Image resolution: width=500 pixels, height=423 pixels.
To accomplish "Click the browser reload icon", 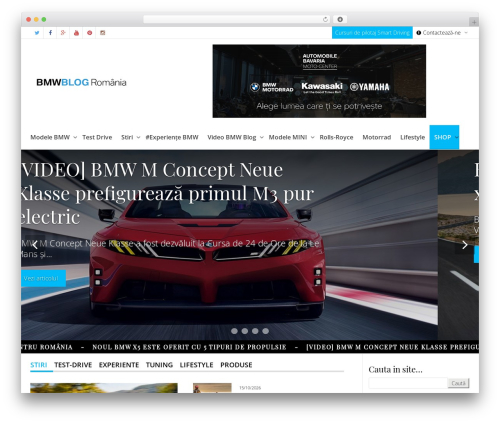I will [325, 19].
